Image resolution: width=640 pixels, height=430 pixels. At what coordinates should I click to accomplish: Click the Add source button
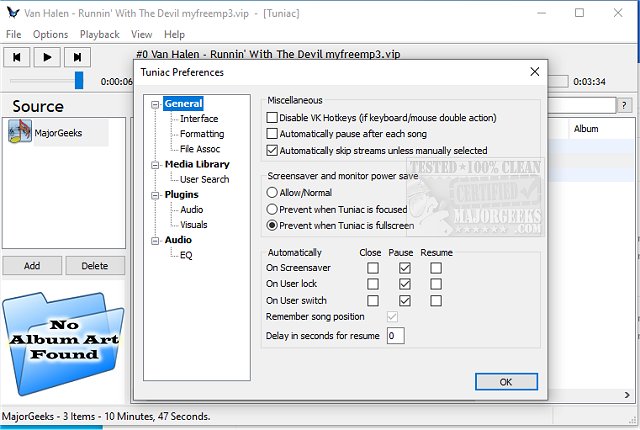[x=32, y=266]
